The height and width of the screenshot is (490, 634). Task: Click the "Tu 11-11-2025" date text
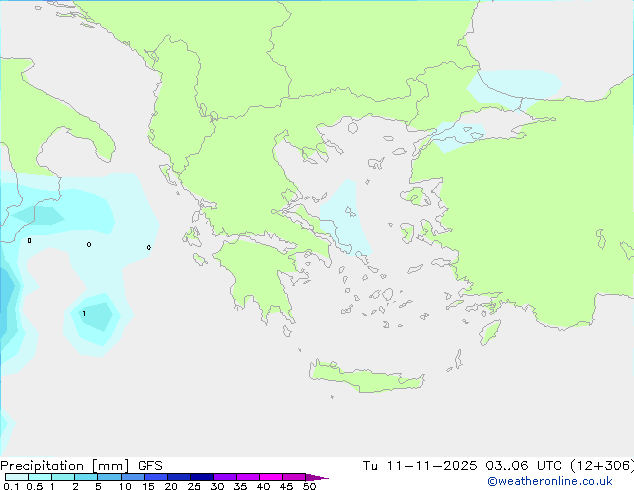(x=420, y=466)
